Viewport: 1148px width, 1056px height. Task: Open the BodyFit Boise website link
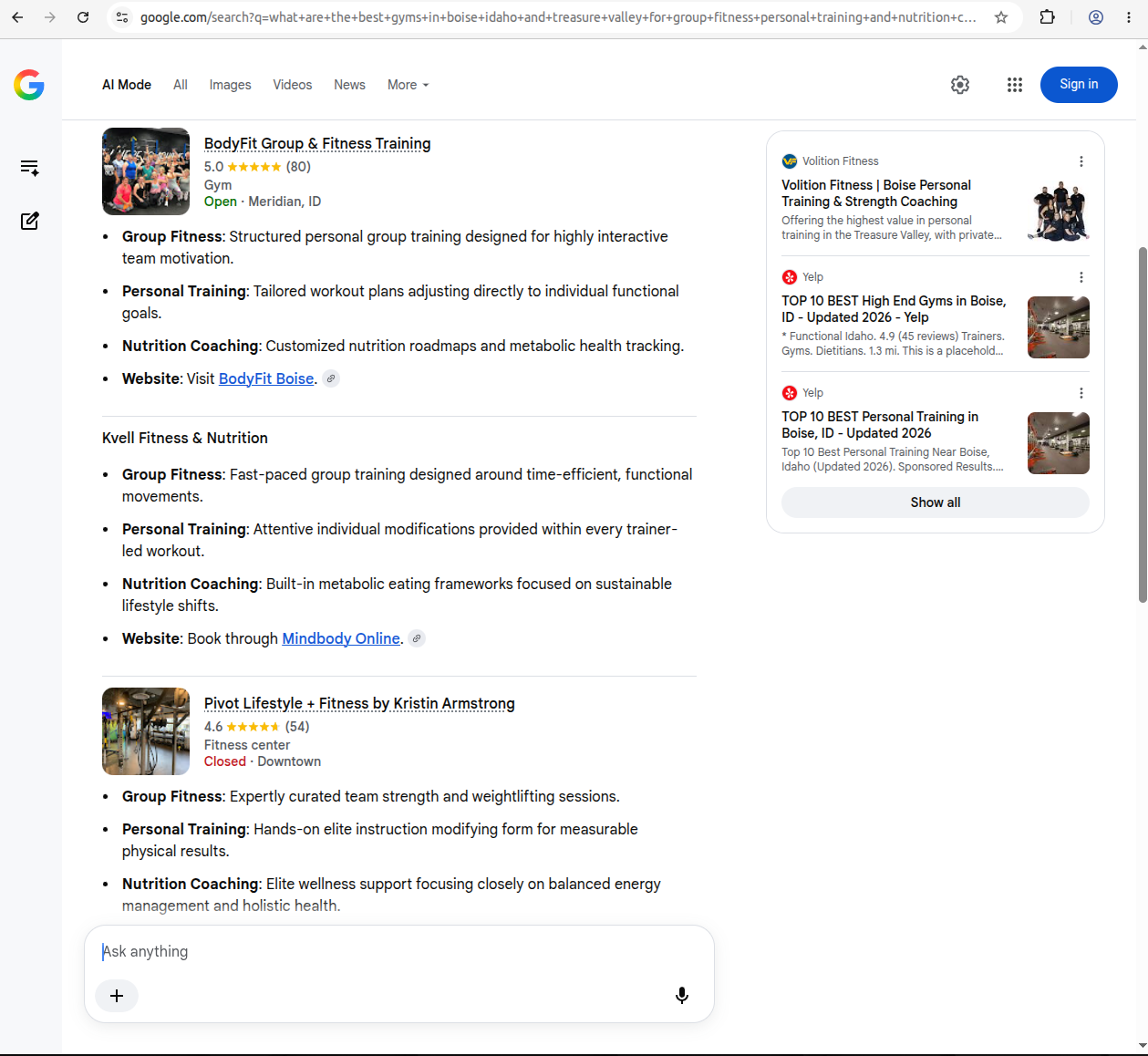[x=266, y=378]
